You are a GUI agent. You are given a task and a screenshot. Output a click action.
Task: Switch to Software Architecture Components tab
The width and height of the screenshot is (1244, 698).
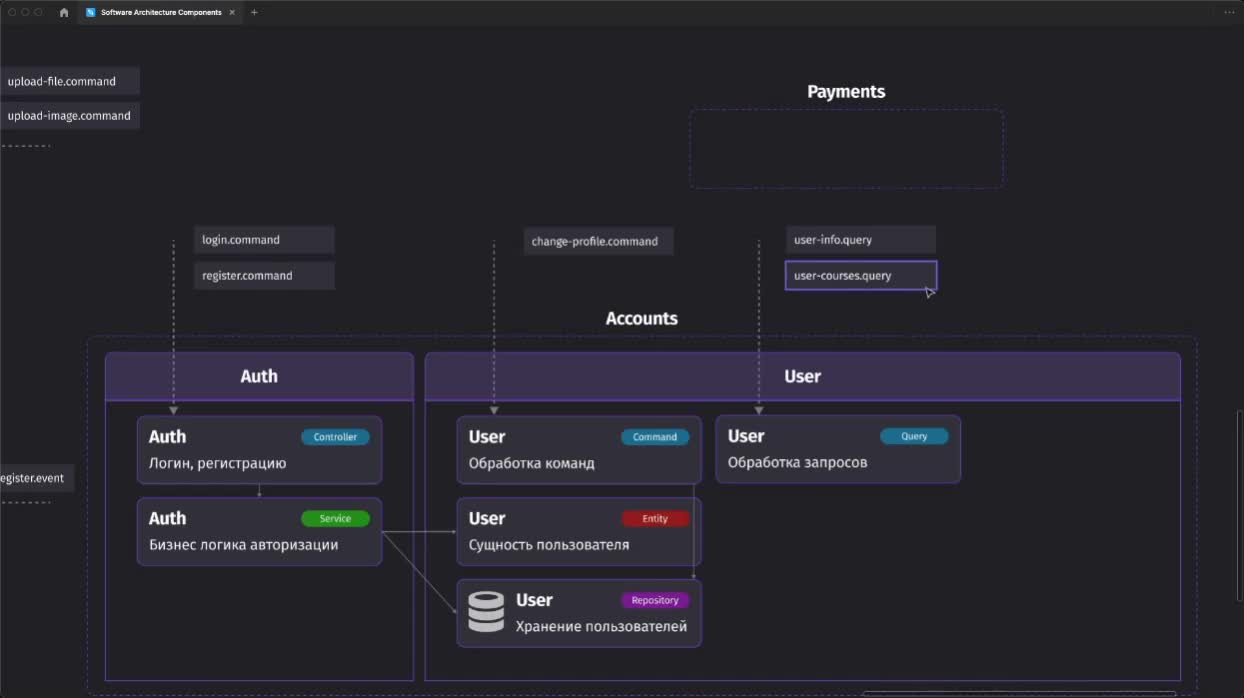[x=160, y=12]
